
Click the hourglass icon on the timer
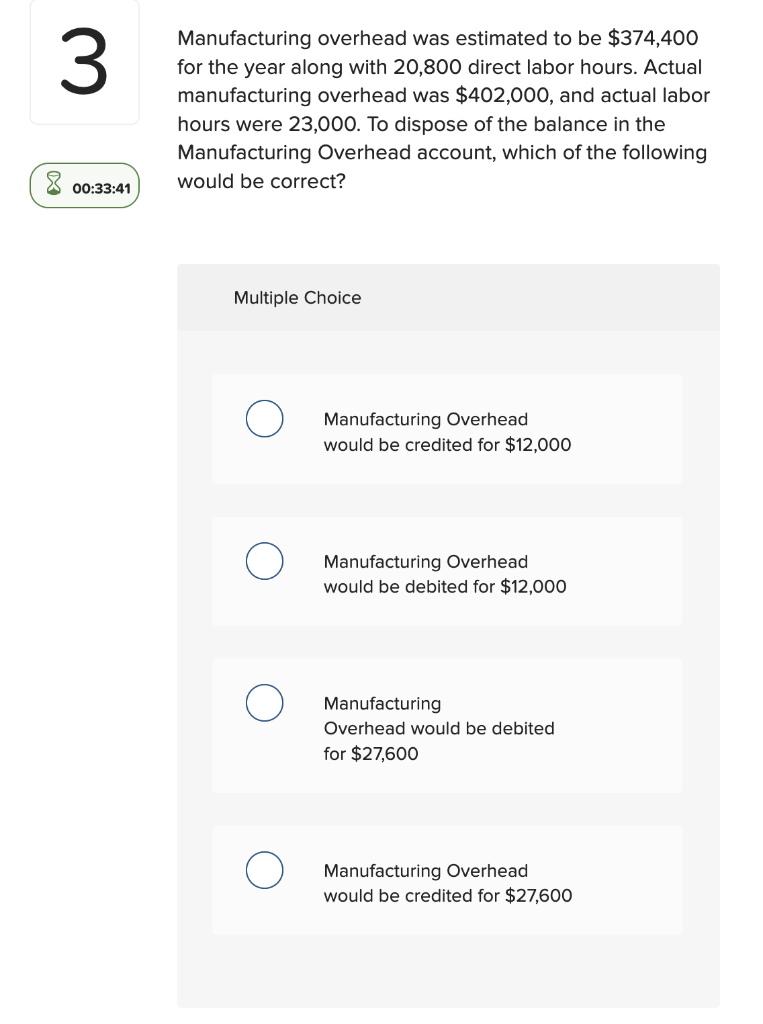[52, 185]
